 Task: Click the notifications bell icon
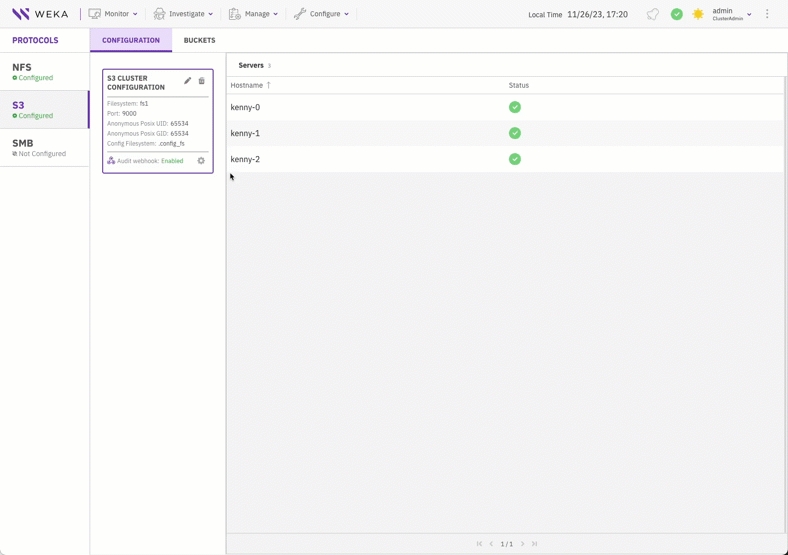(x=653, y=14)
